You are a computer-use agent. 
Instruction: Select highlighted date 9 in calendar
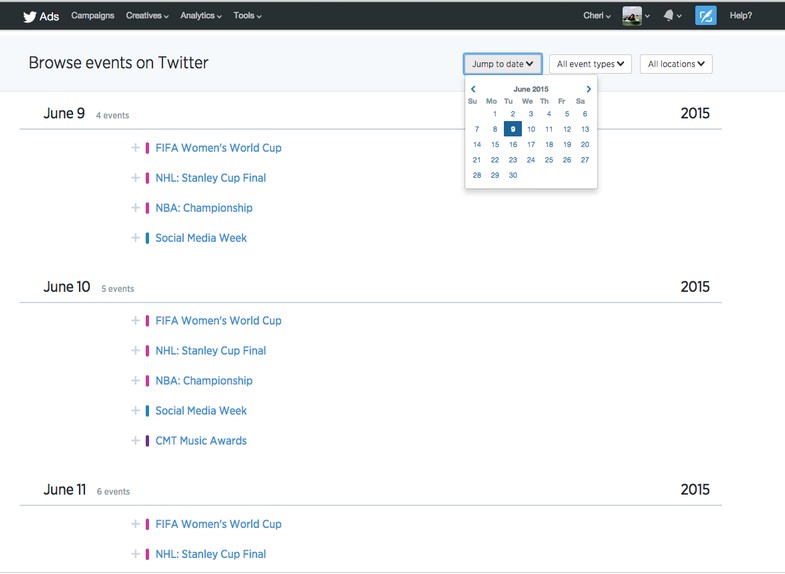click(x=513, y=129)
